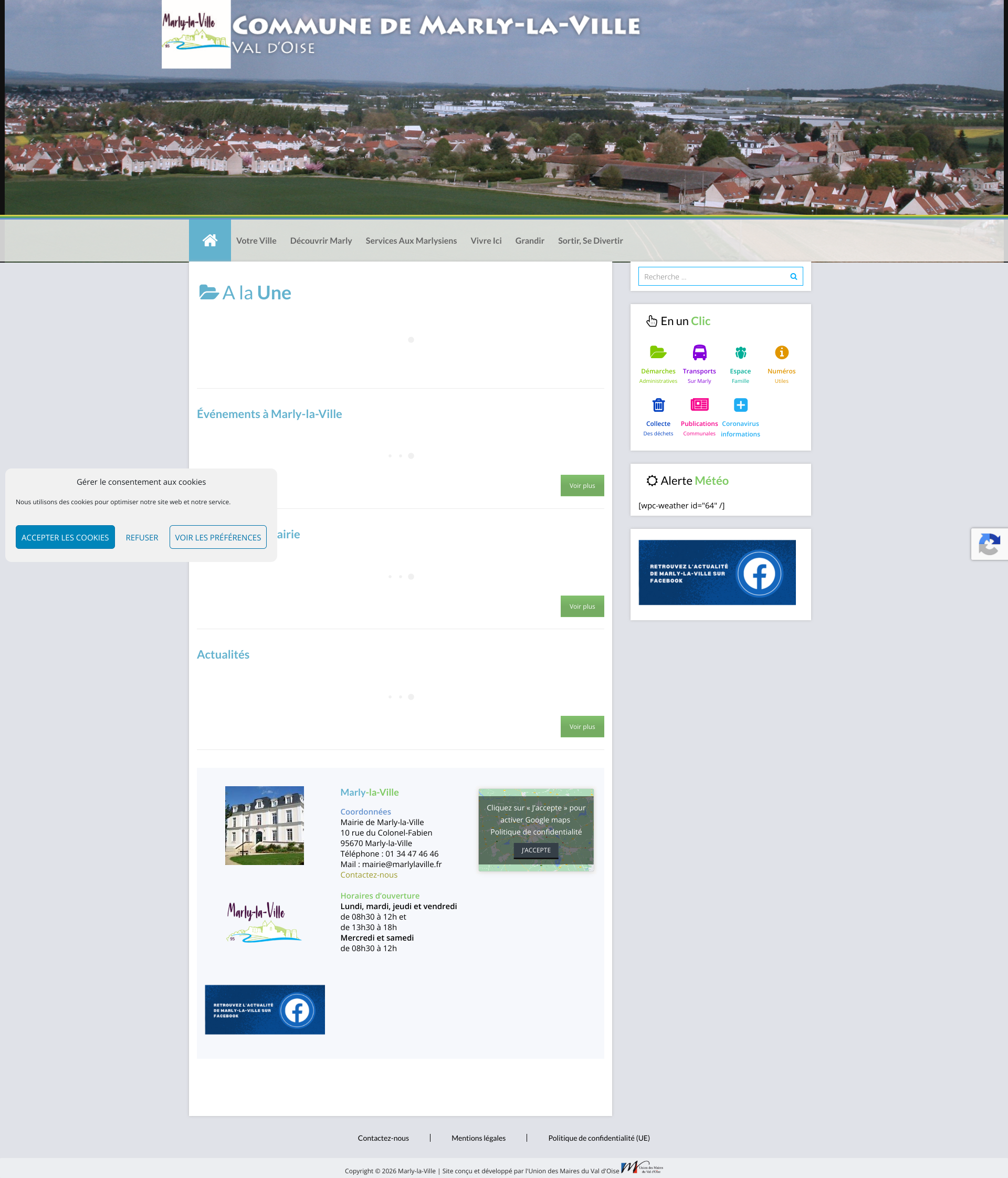Open Démarches Administratives folder icon
1008x1178 pixels.
[658, 352]
